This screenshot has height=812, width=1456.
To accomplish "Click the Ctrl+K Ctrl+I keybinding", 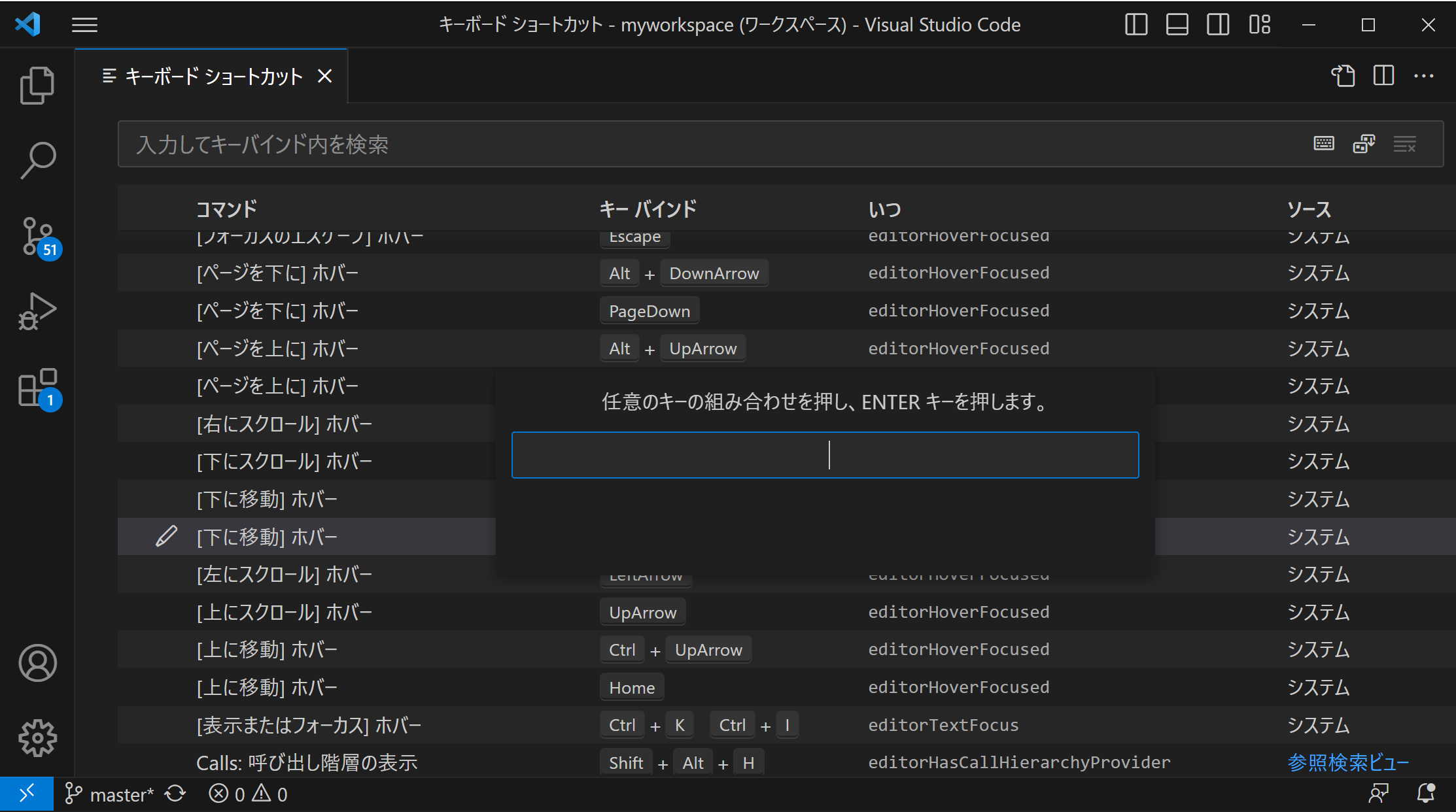I will tap(699, 725).
